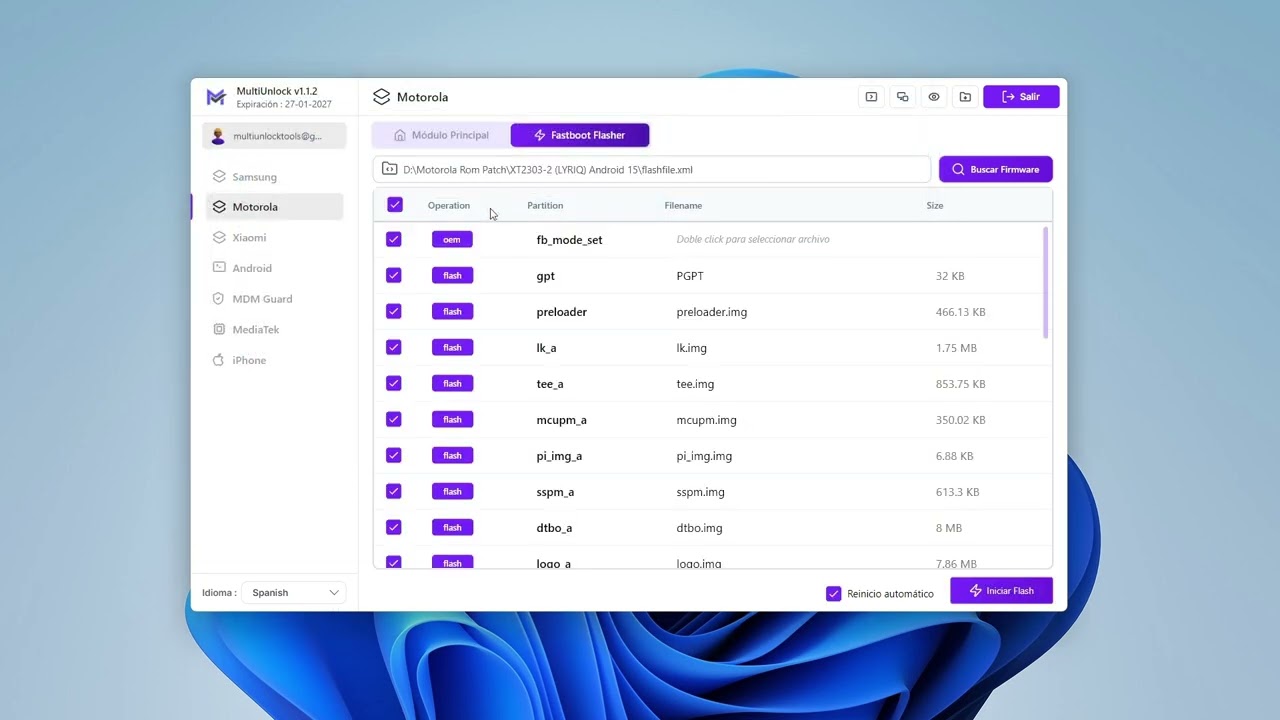
Task: Click the Filename column header
Action: (x=683, y=206)
